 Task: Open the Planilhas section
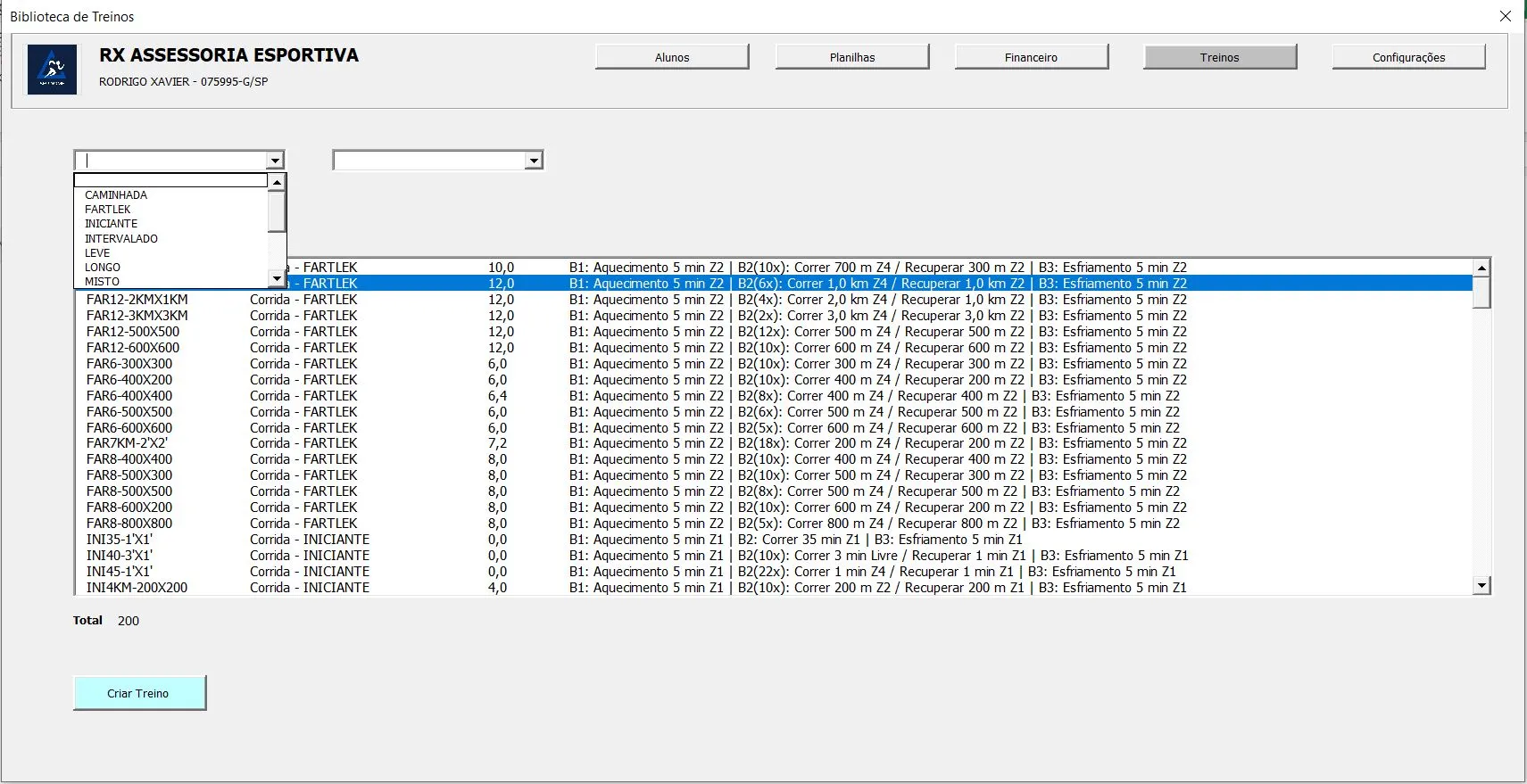(x=852, y=57)
